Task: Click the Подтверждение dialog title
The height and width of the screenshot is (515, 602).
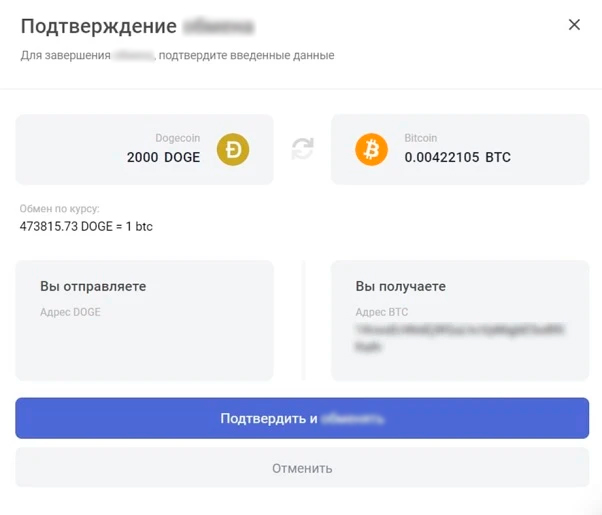Action: click(x=98, y=27)
